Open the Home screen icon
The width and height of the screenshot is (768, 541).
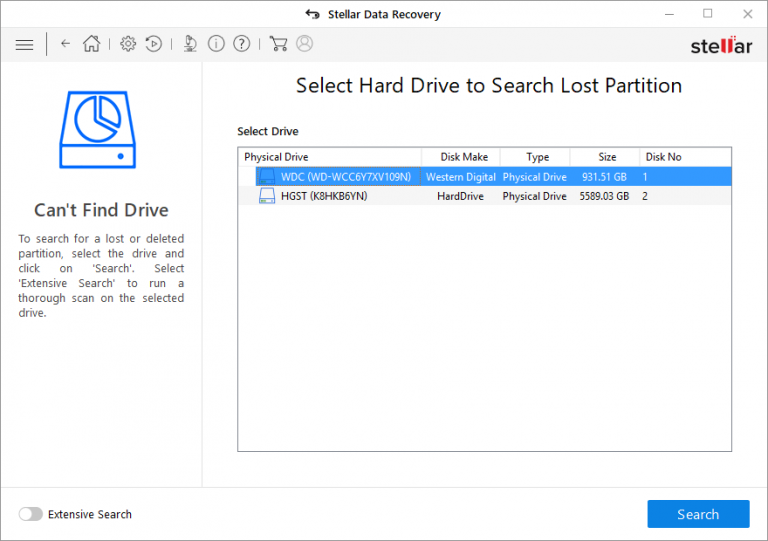click(x=92, y=44)
